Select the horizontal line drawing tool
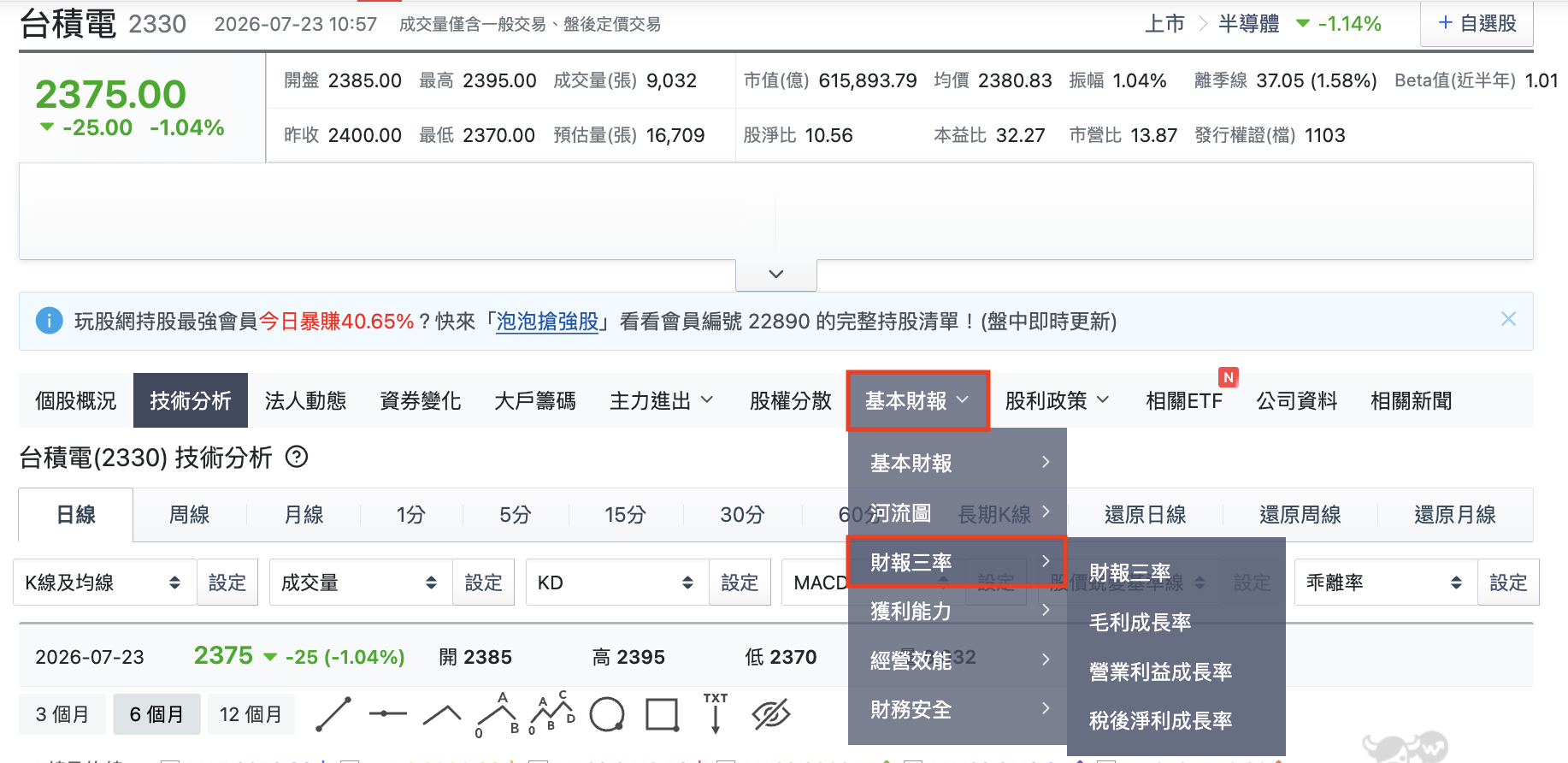Viewport: 1568px width, 763px height. pos(388,713)
